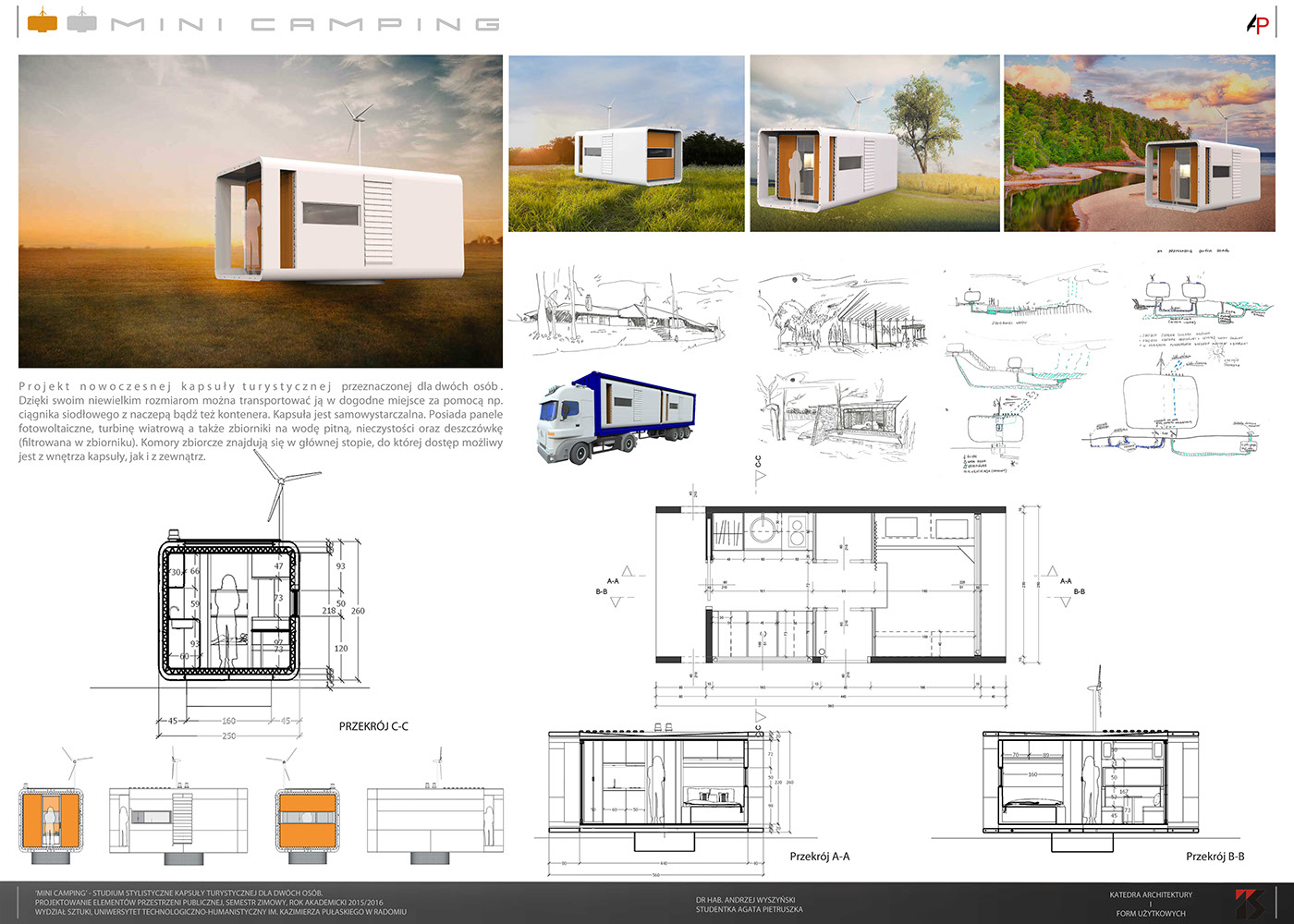Open the green meadow capsule render
Viewport: 1294px width, 924px height.
[627, 143]
